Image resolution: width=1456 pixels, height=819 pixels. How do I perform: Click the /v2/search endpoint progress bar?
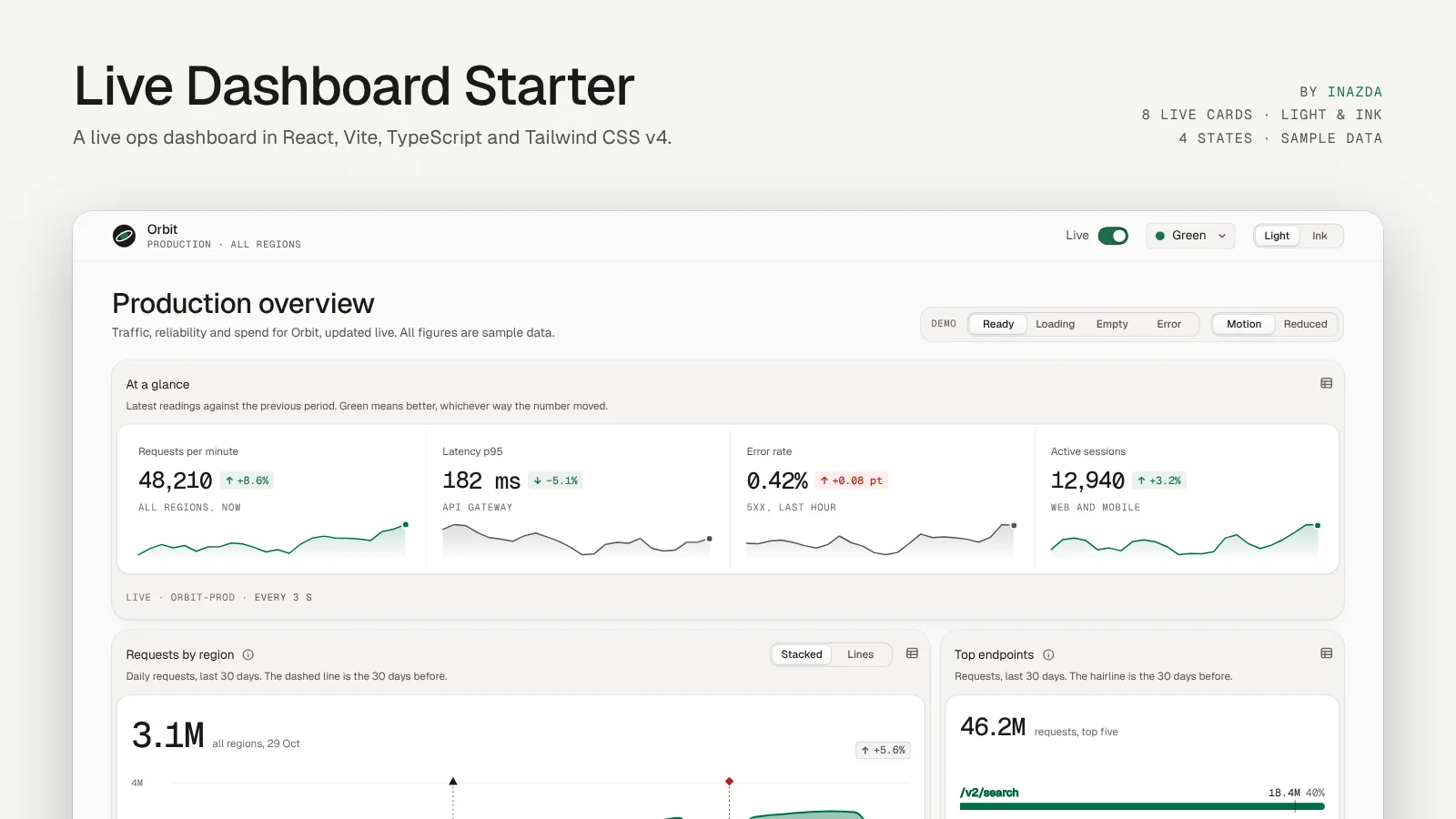click(1142, 806)
